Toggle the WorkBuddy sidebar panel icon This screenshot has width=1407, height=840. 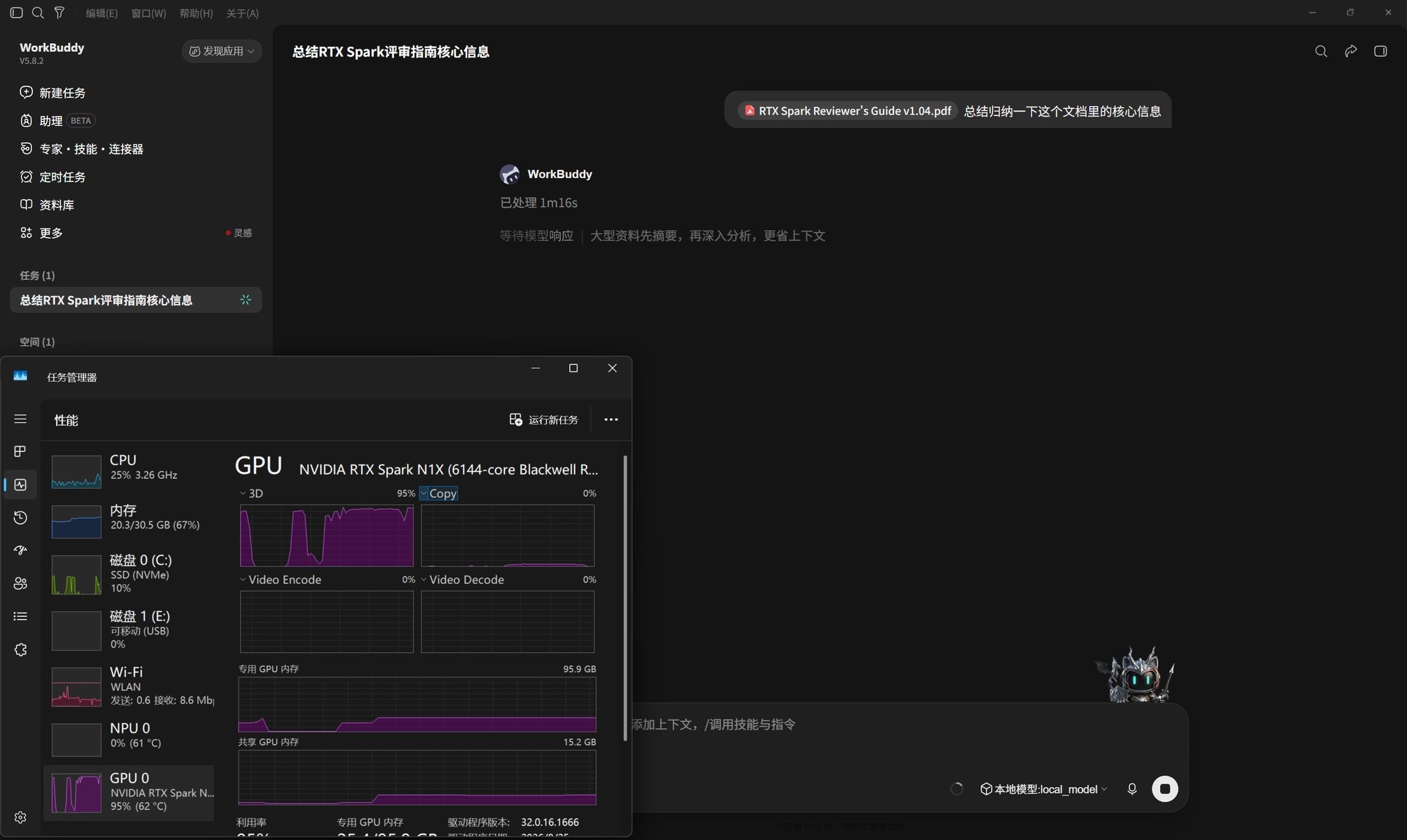tap(17, 13)
